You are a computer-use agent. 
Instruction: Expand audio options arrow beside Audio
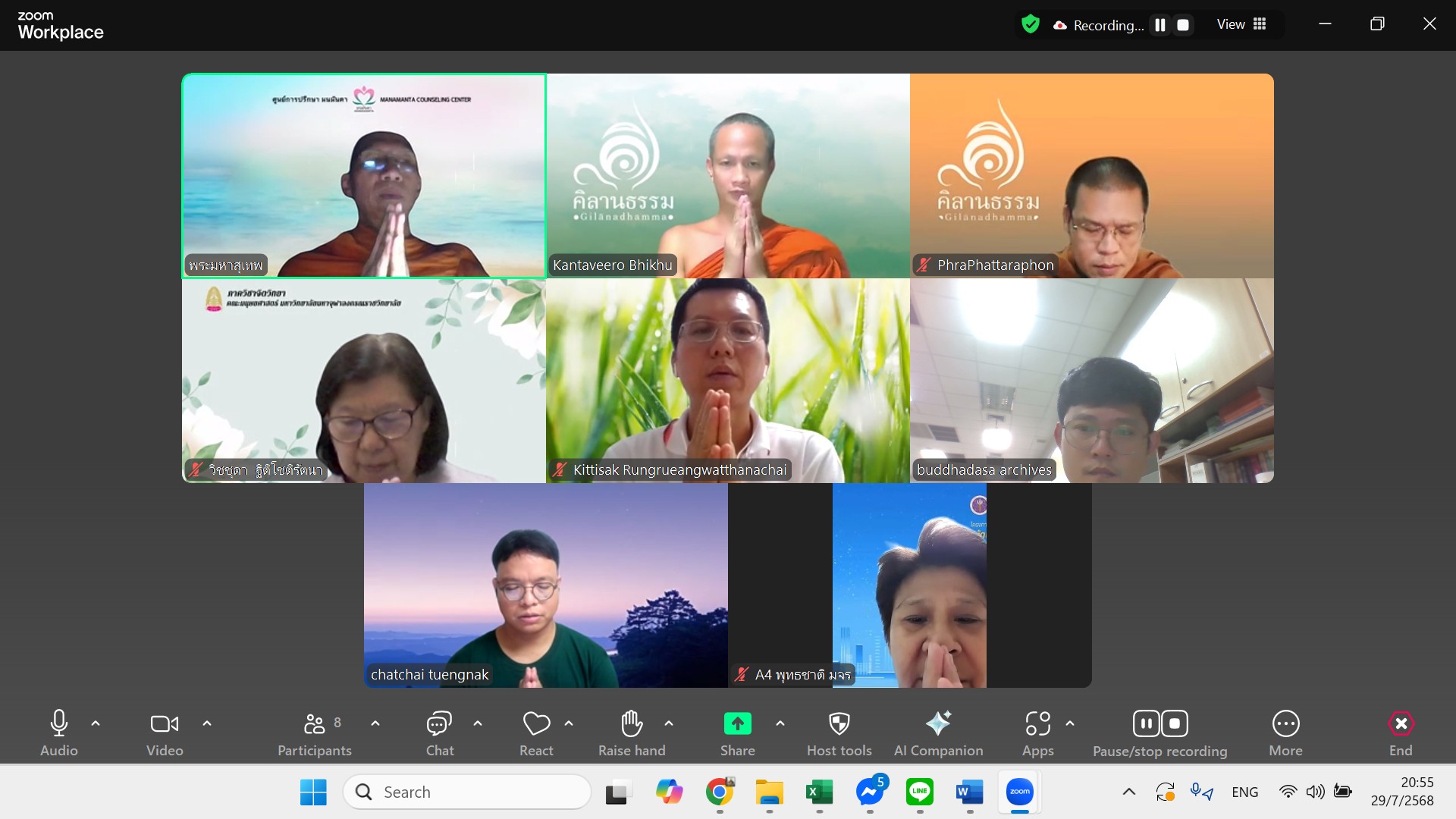click(x=96, y=723)
